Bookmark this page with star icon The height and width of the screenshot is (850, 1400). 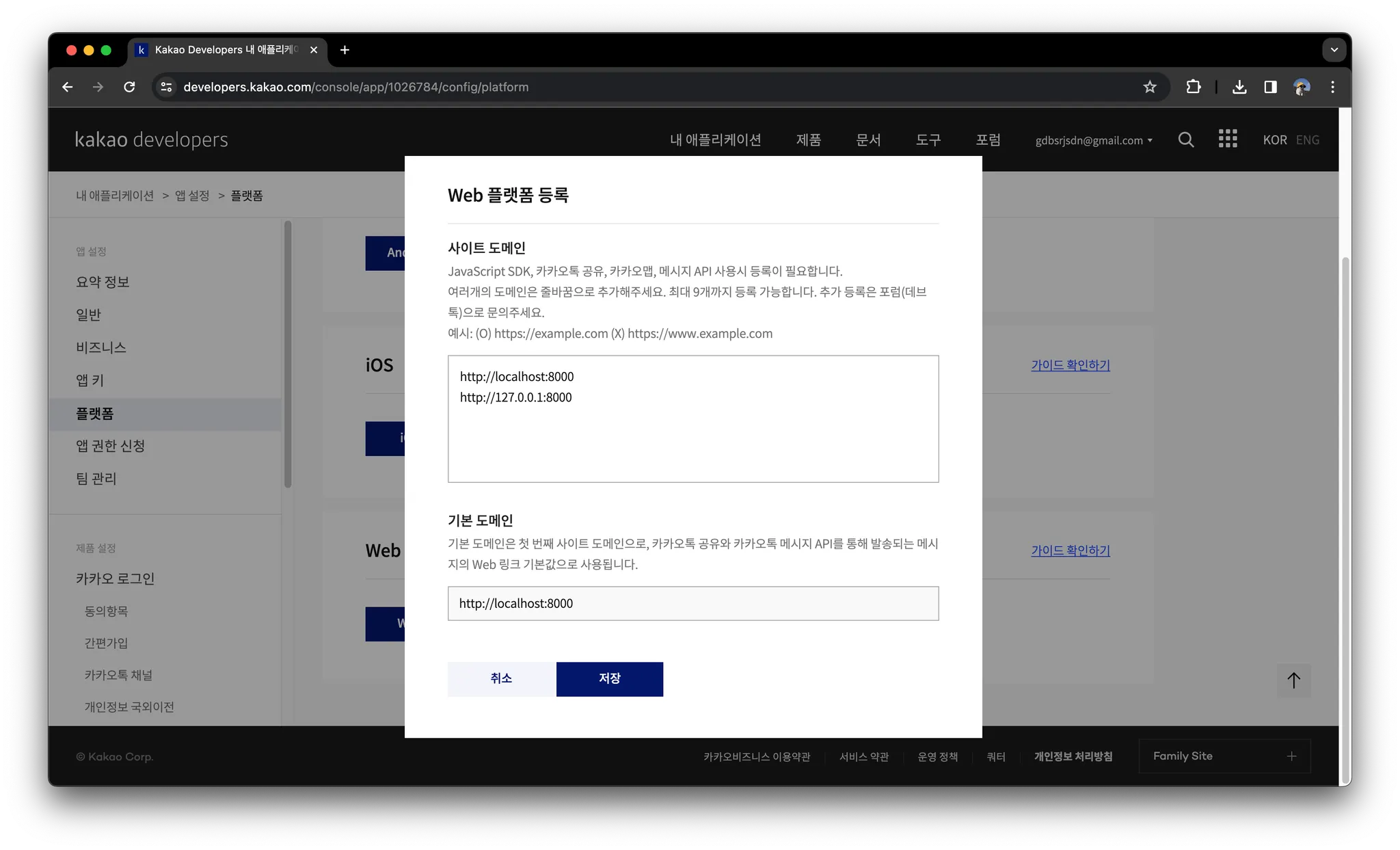pyautogui.click(x=1150, y=87)
